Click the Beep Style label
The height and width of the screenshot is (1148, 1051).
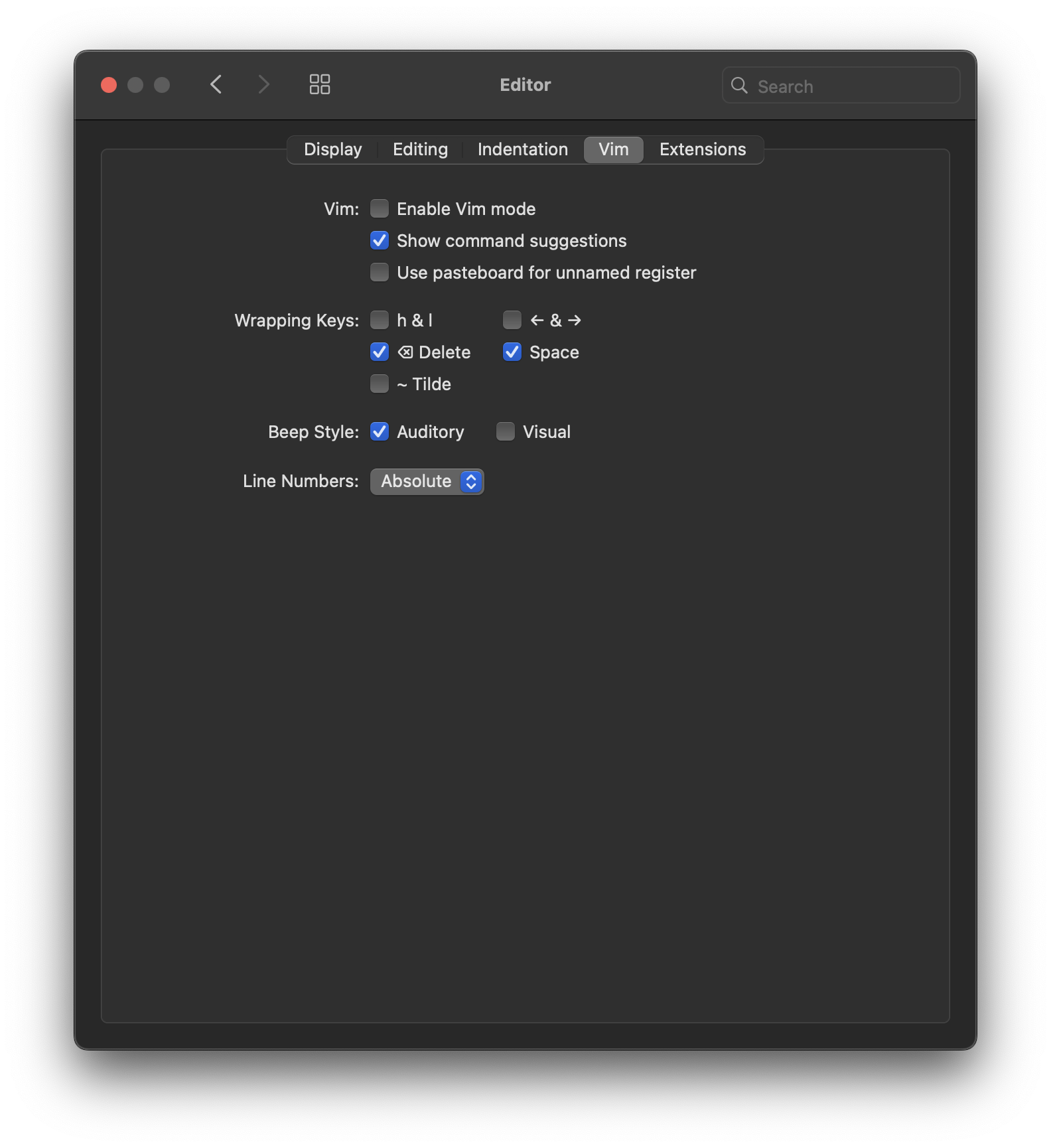click(313, 432)
